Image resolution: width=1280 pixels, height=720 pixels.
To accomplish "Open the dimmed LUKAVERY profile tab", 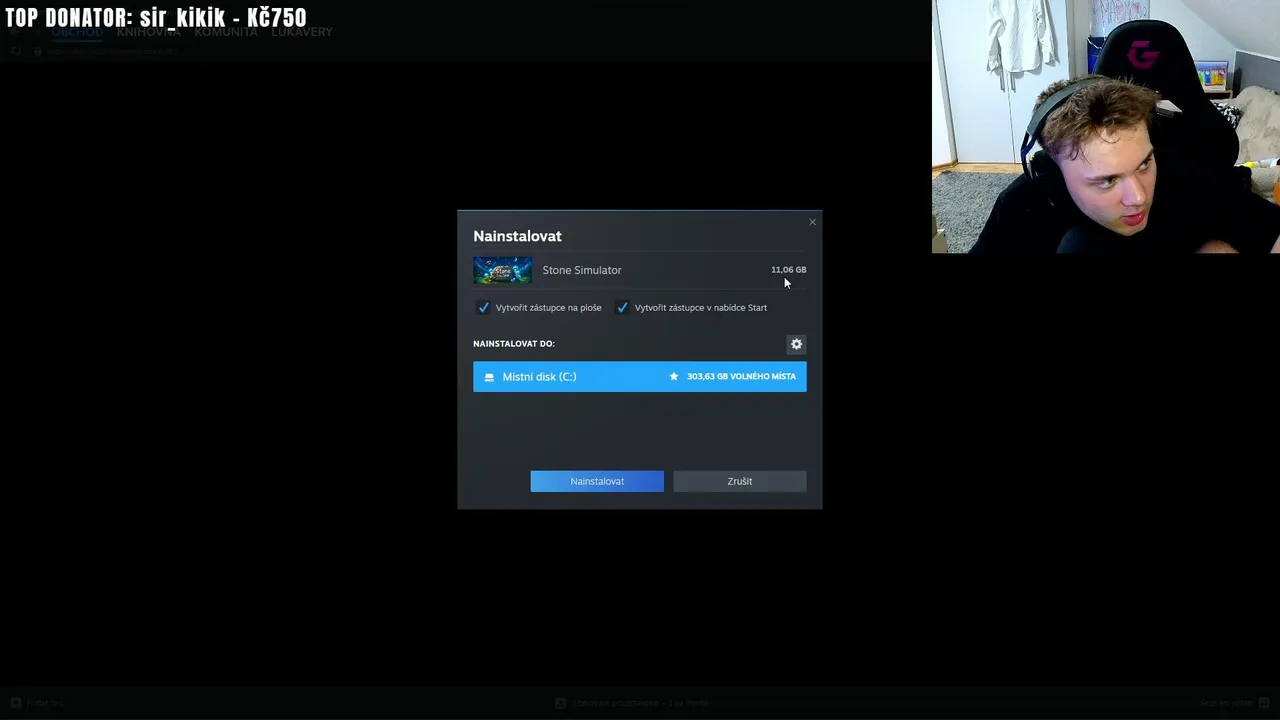I will click(x=302, y=32).
